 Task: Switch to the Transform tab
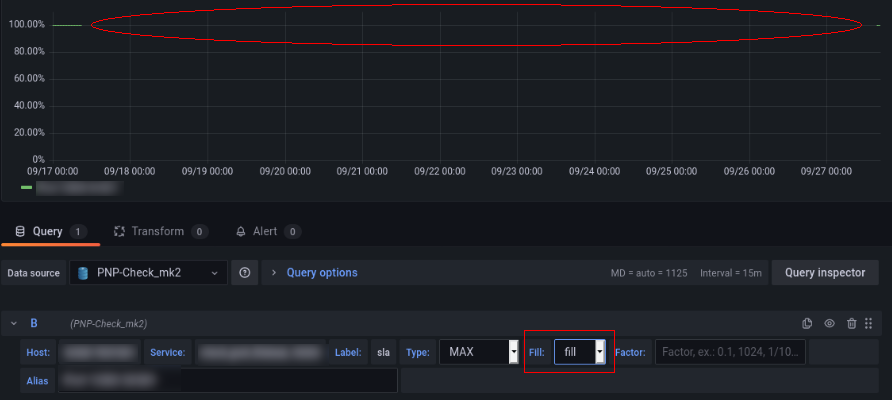pyautogui.click(x=158, y=231)
